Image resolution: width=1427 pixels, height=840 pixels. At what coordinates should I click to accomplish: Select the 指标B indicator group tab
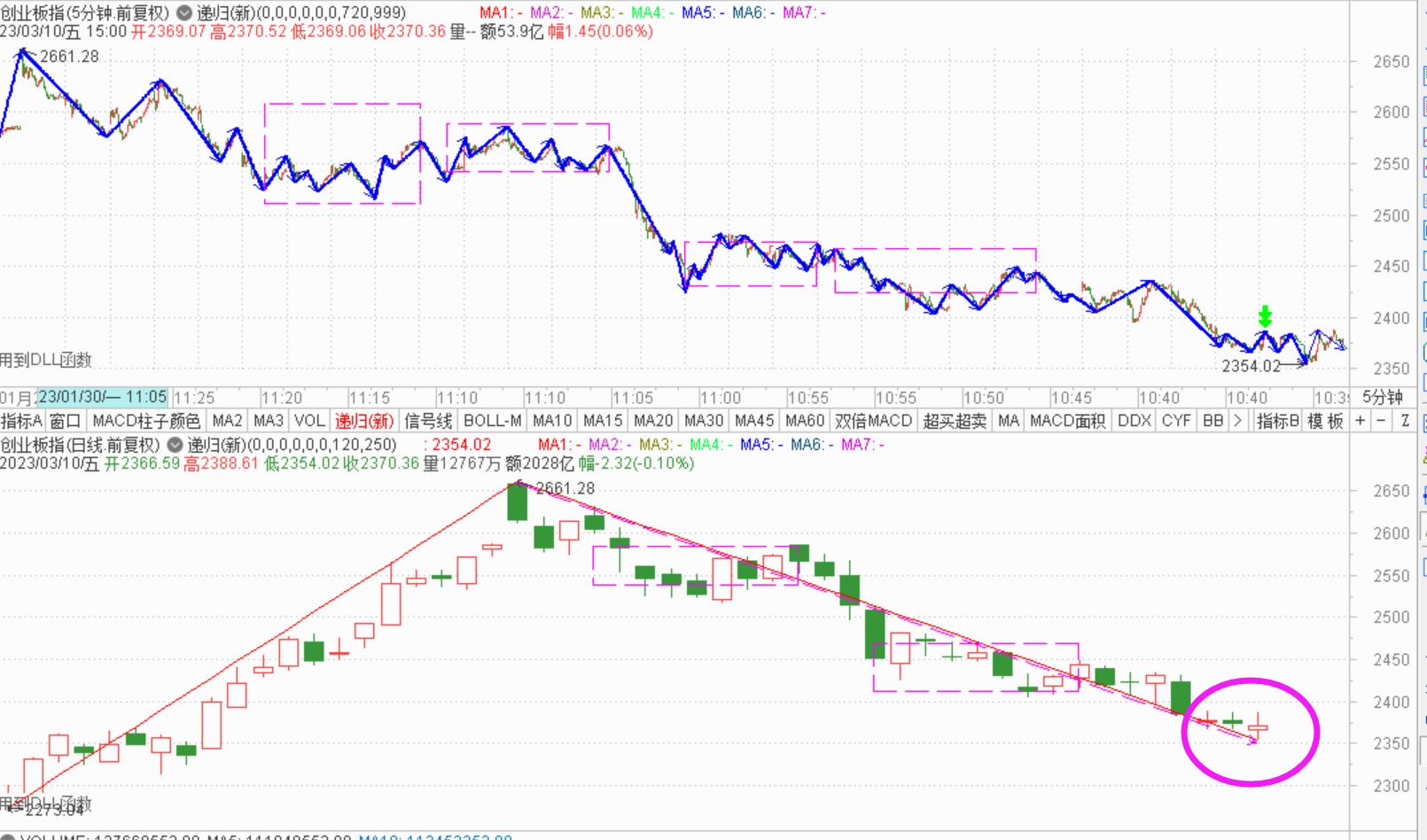point(1277,421)
